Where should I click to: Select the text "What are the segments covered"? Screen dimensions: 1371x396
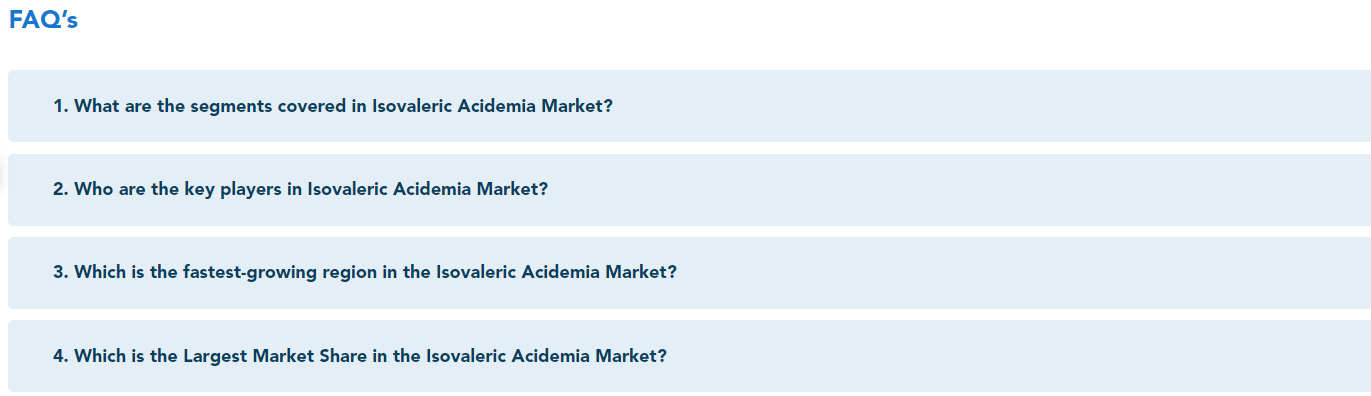pos(211,106)
